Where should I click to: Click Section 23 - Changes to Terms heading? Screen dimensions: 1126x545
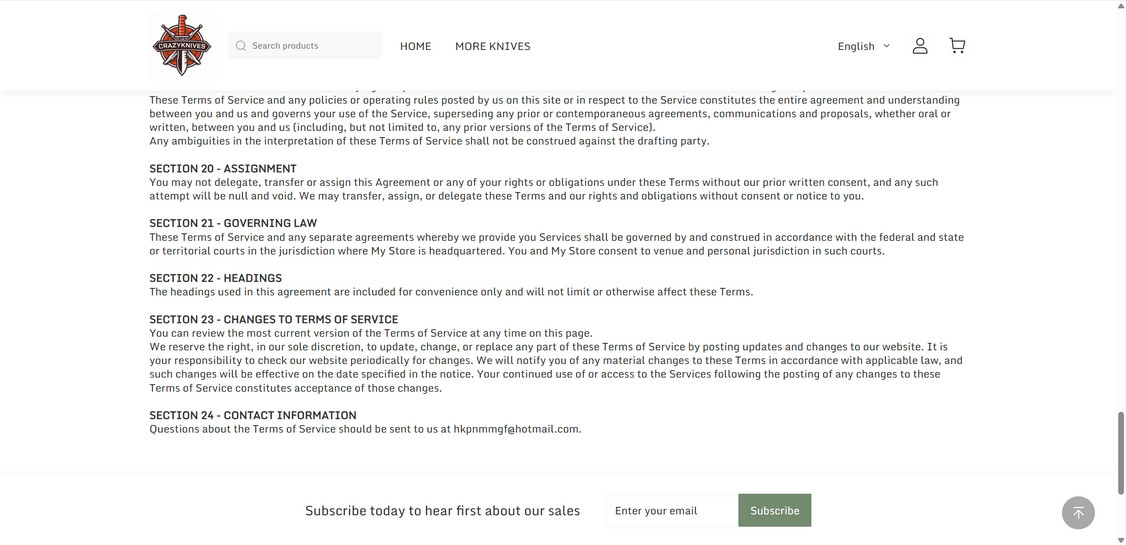(273, 319)
